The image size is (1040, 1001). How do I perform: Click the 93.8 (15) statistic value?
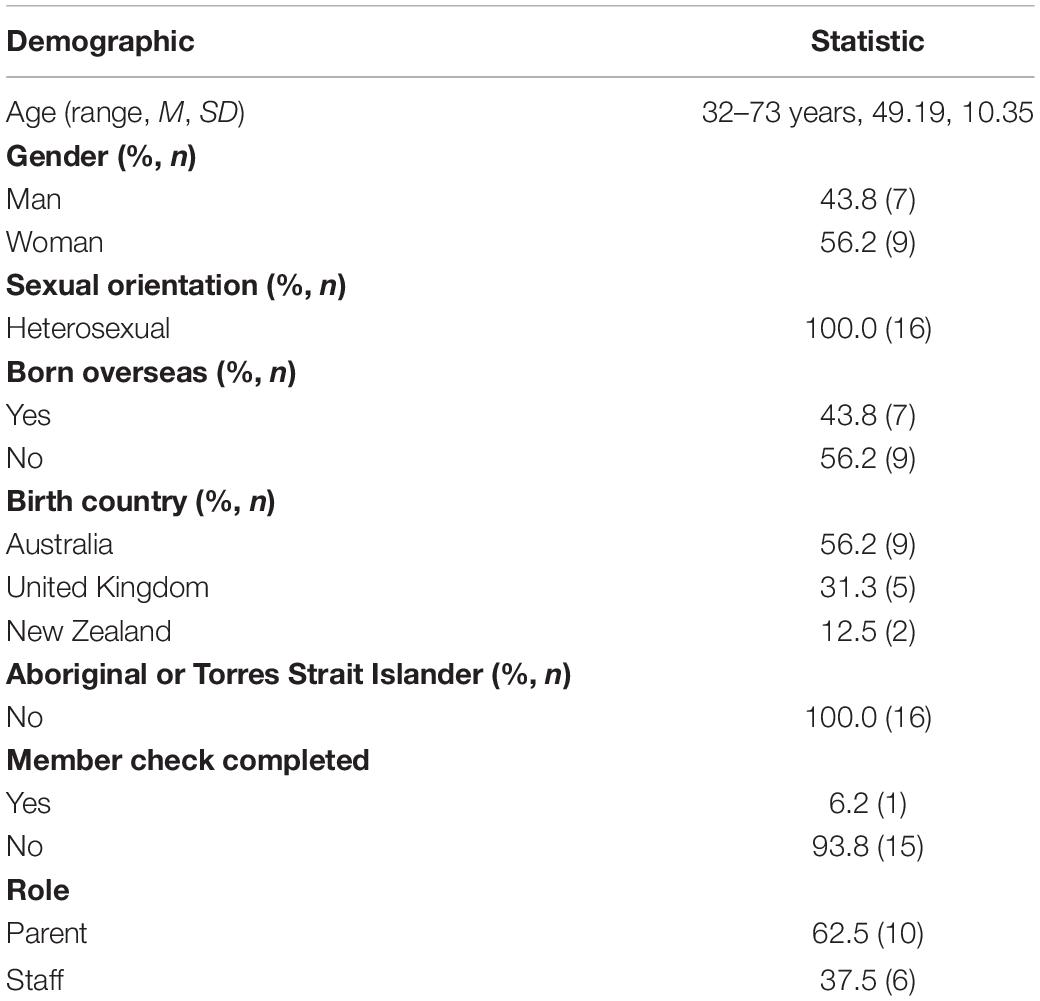tap(868, 847)
